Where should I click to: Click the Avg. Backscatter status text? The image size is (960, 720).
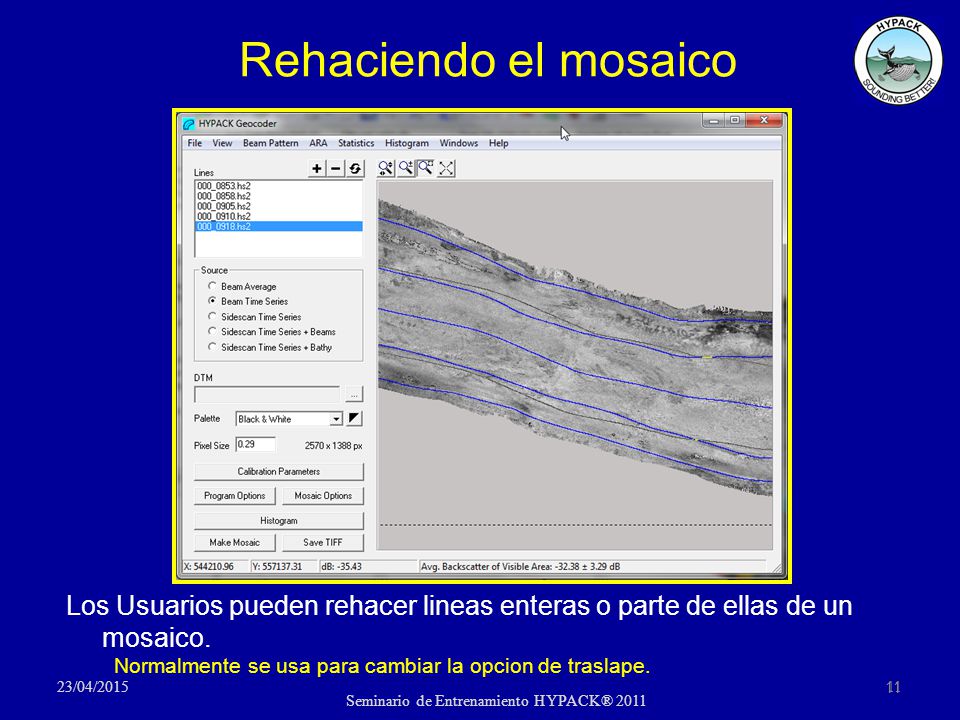click(x=520, y=567)
